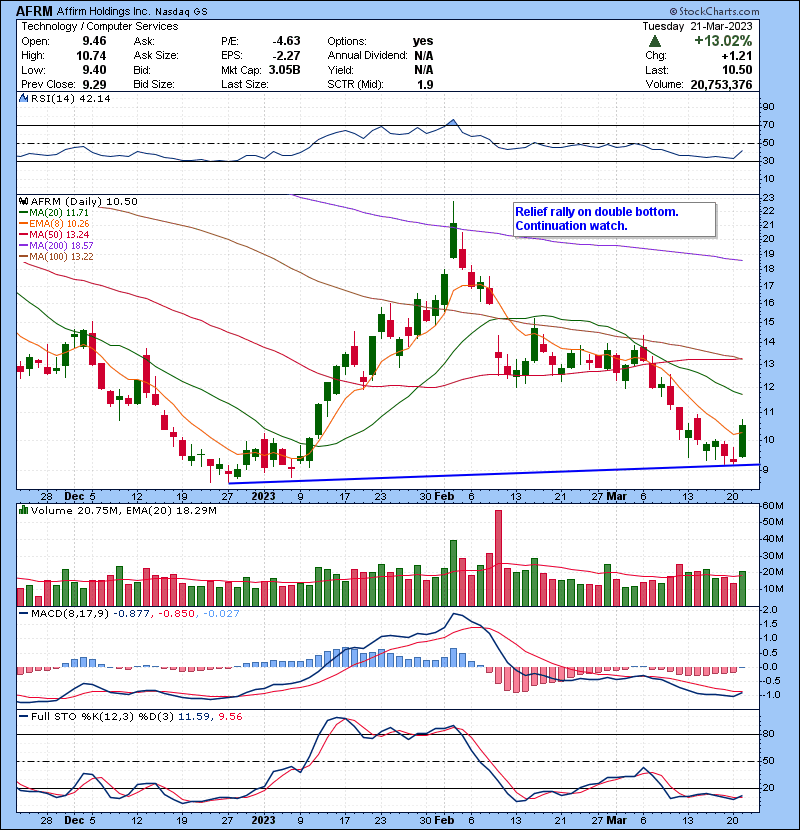Click the Mkt Cap 3.05B value
Image resolution: width=800 pixels, height=830 pixels.
tap(284, 70)
